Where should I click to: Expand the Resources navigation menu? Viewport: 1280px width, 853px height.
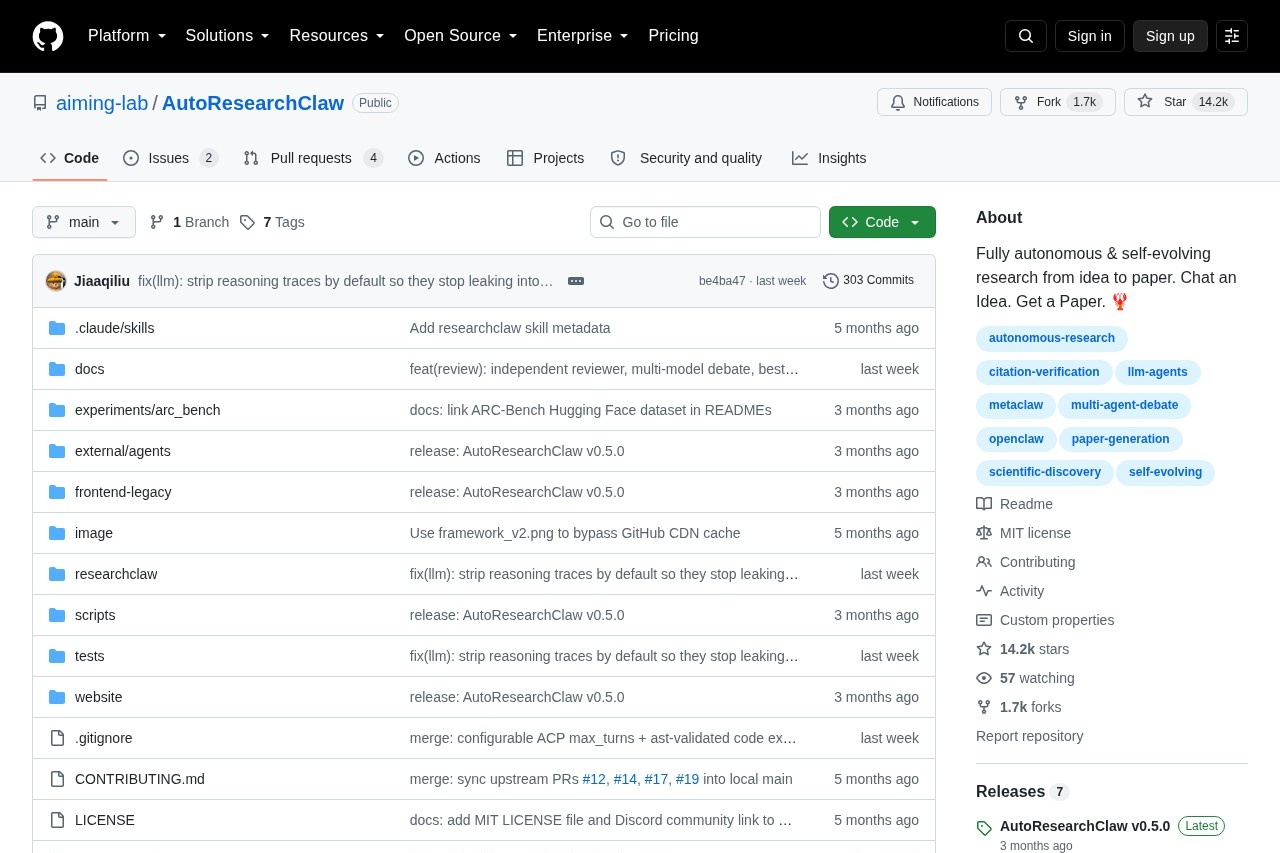337,36
